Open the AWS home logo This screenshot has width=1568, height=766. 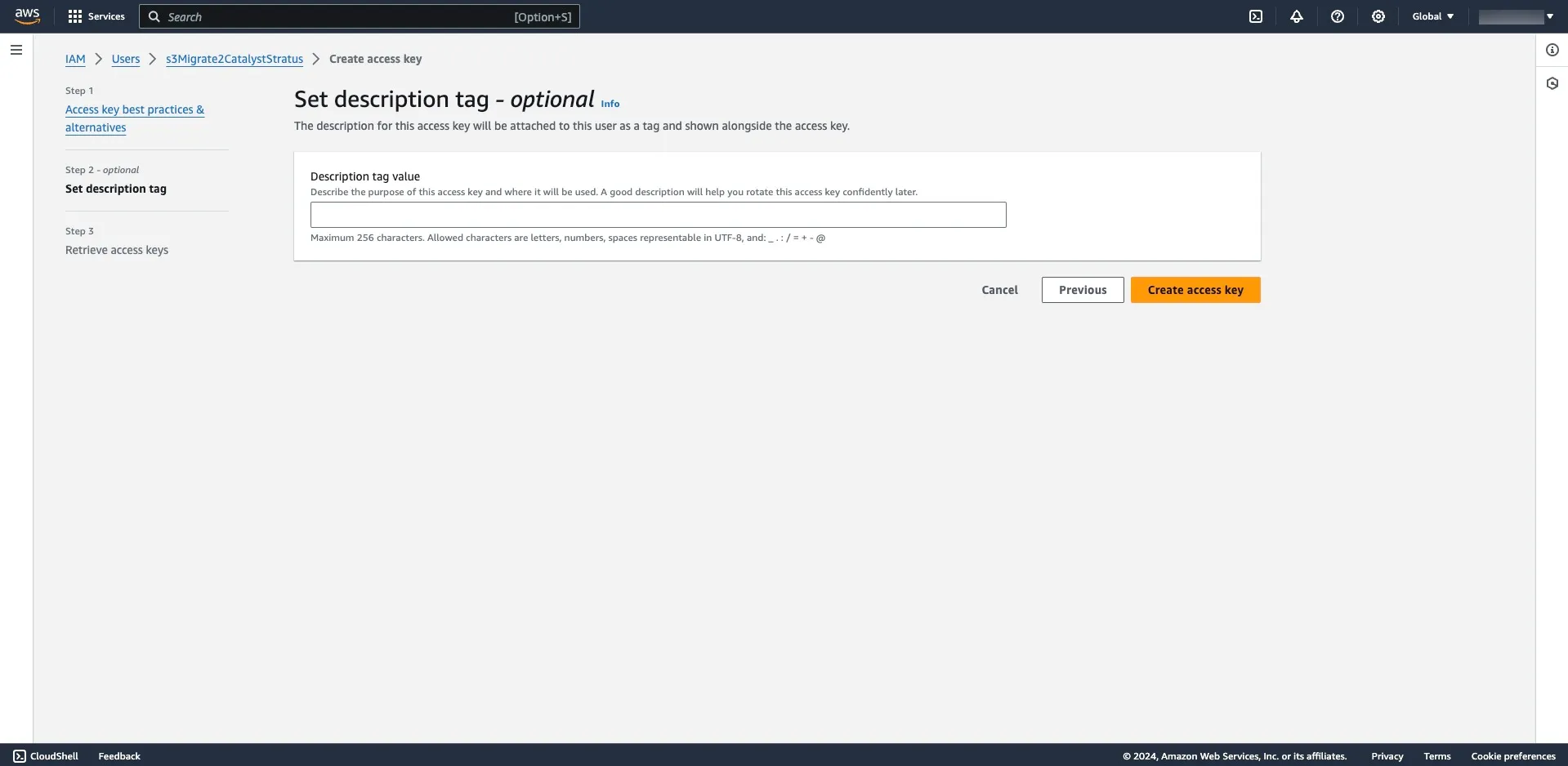point(27,16)
